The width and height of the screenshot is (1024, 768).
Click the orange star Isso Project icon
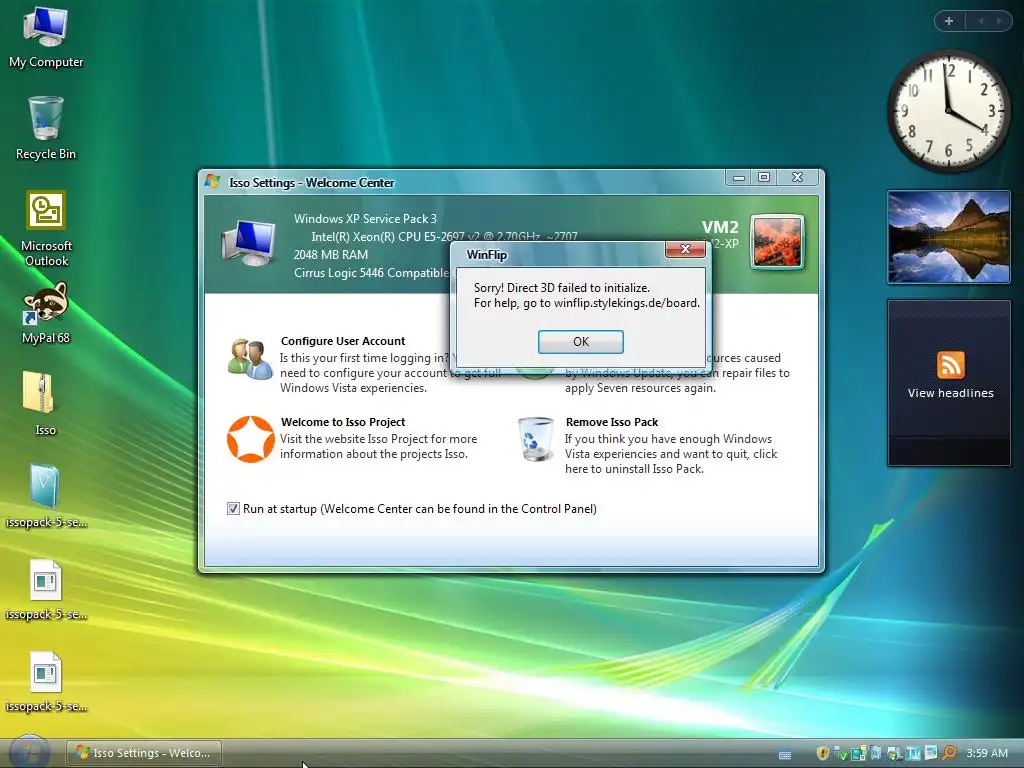pos(250,439)
